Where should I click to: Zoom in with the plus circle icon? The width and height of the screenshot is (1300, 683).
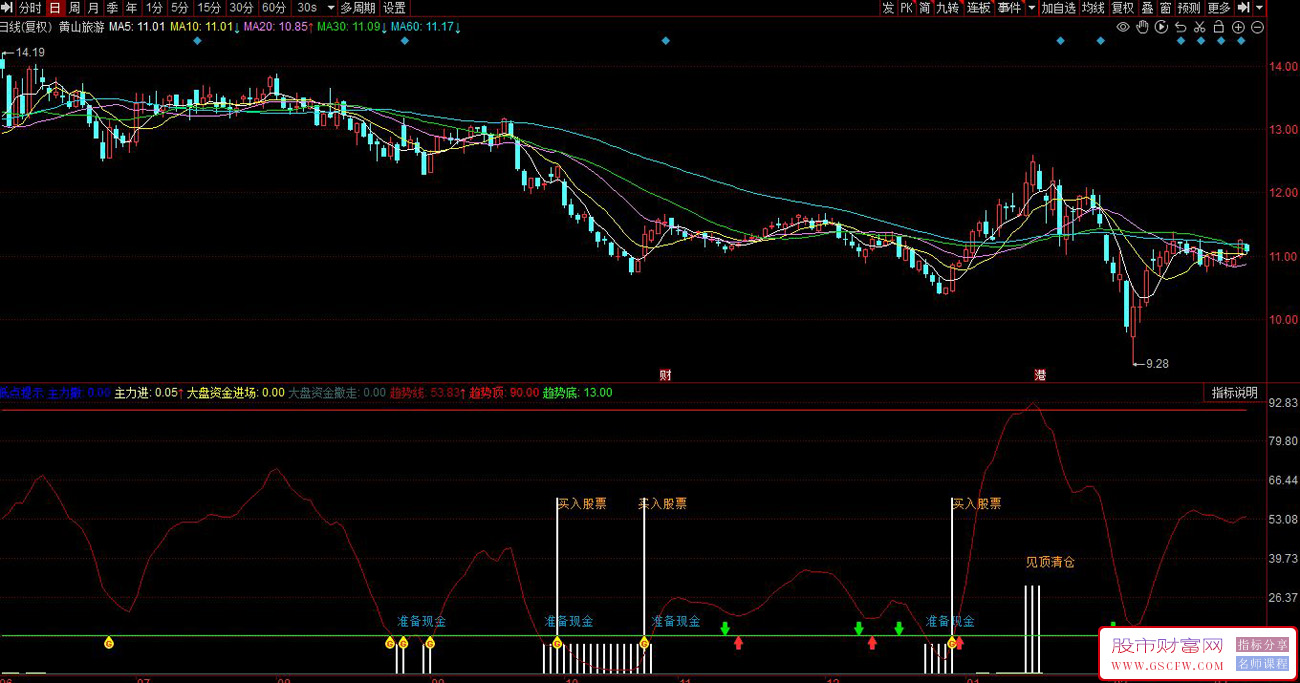1239,27
